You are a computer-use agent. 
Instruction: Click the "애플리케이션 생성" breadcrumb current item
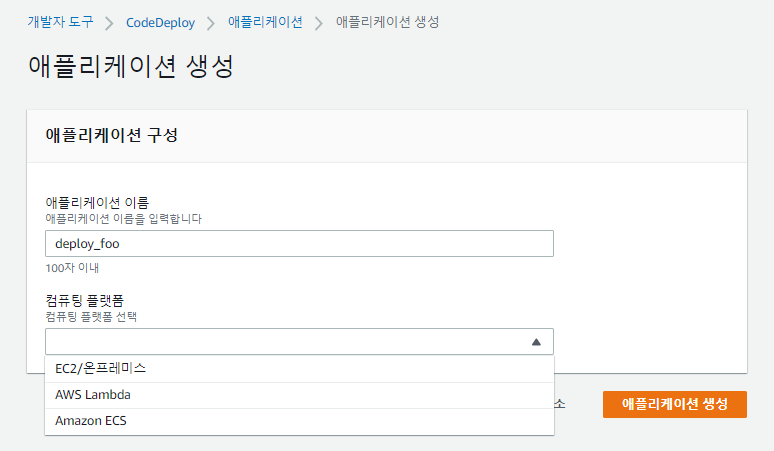pos(387,21)
